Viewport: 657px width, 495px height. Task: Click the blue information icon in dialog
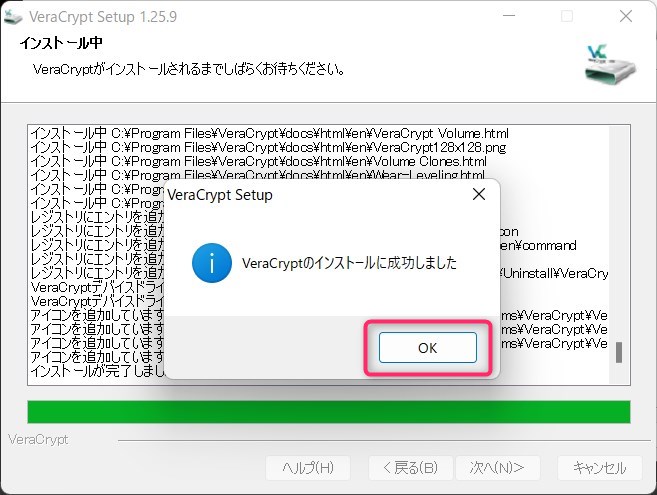212,263
